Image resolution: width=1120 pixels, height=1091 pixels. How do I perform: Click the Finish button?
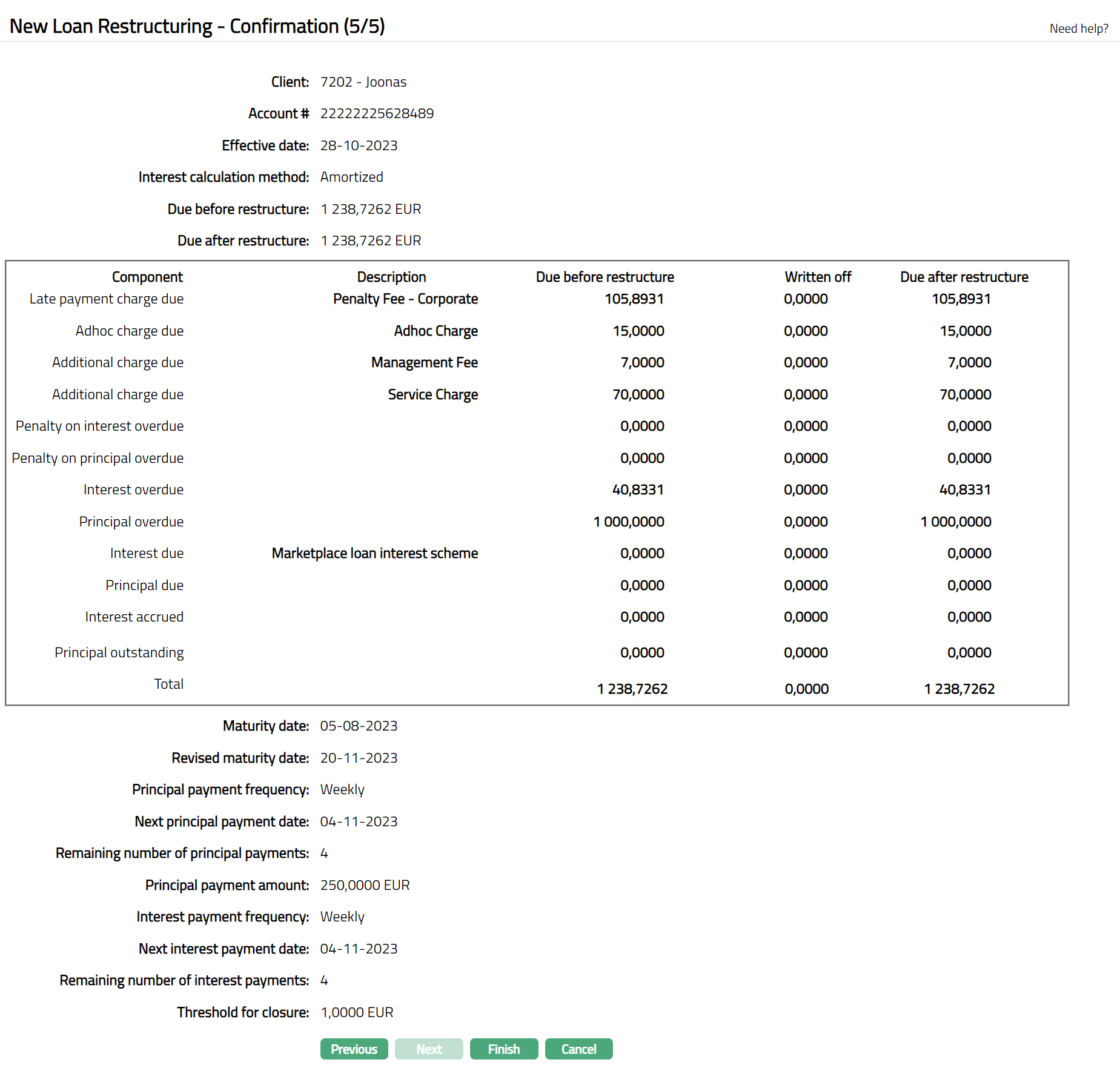tap(503, 1049)
